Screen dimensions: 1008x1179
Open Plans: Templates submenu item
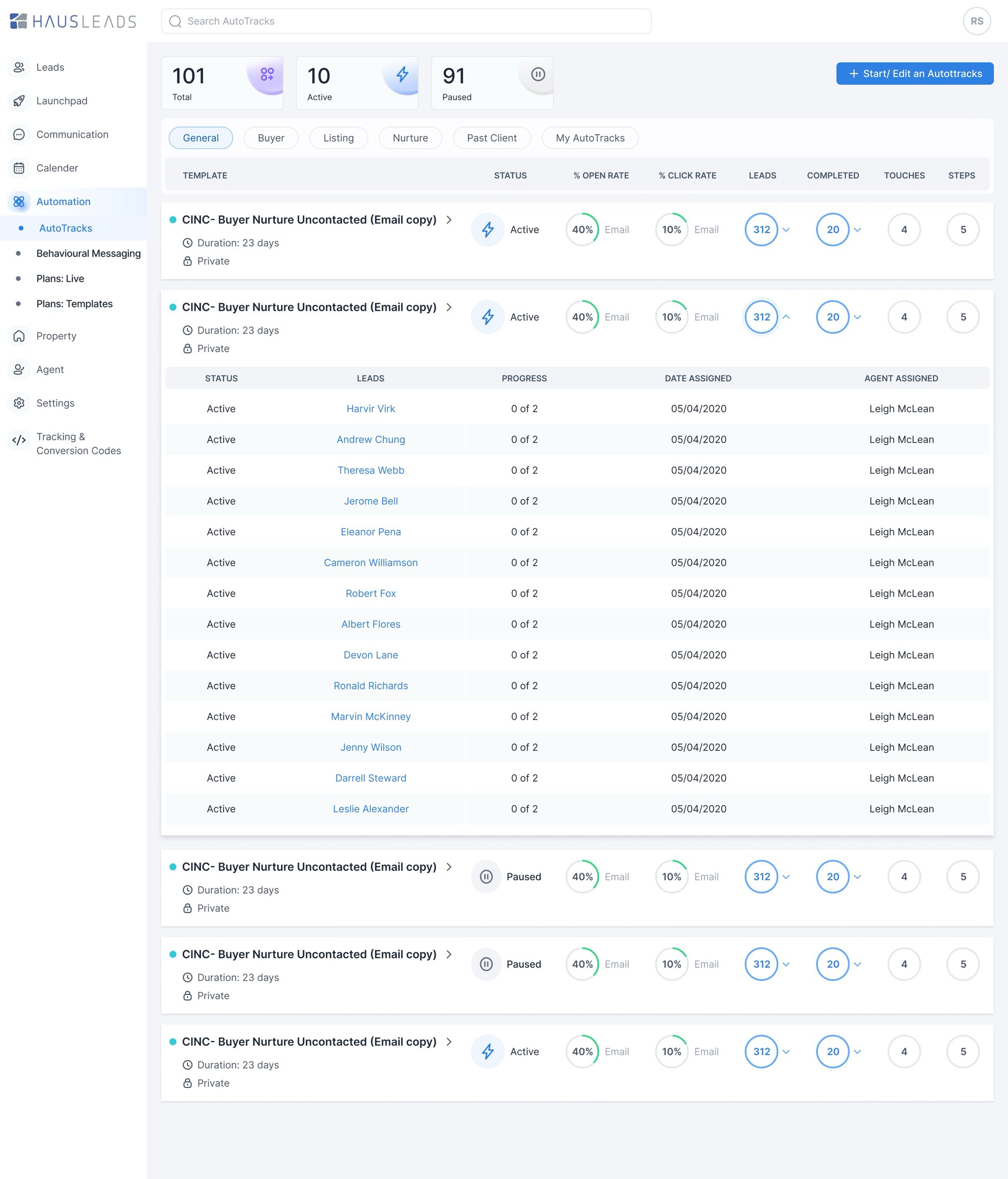click(x=75, y=303)
